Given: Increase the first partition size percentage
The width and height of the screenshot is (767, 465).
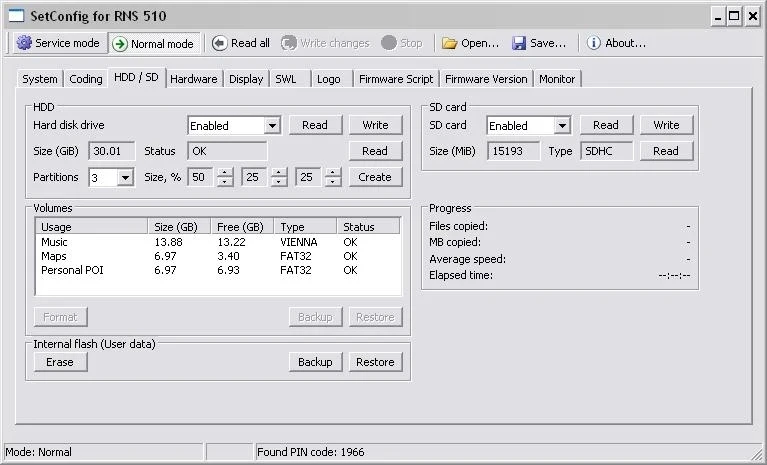Looking at the screenshot, I should tap(225, 173).
